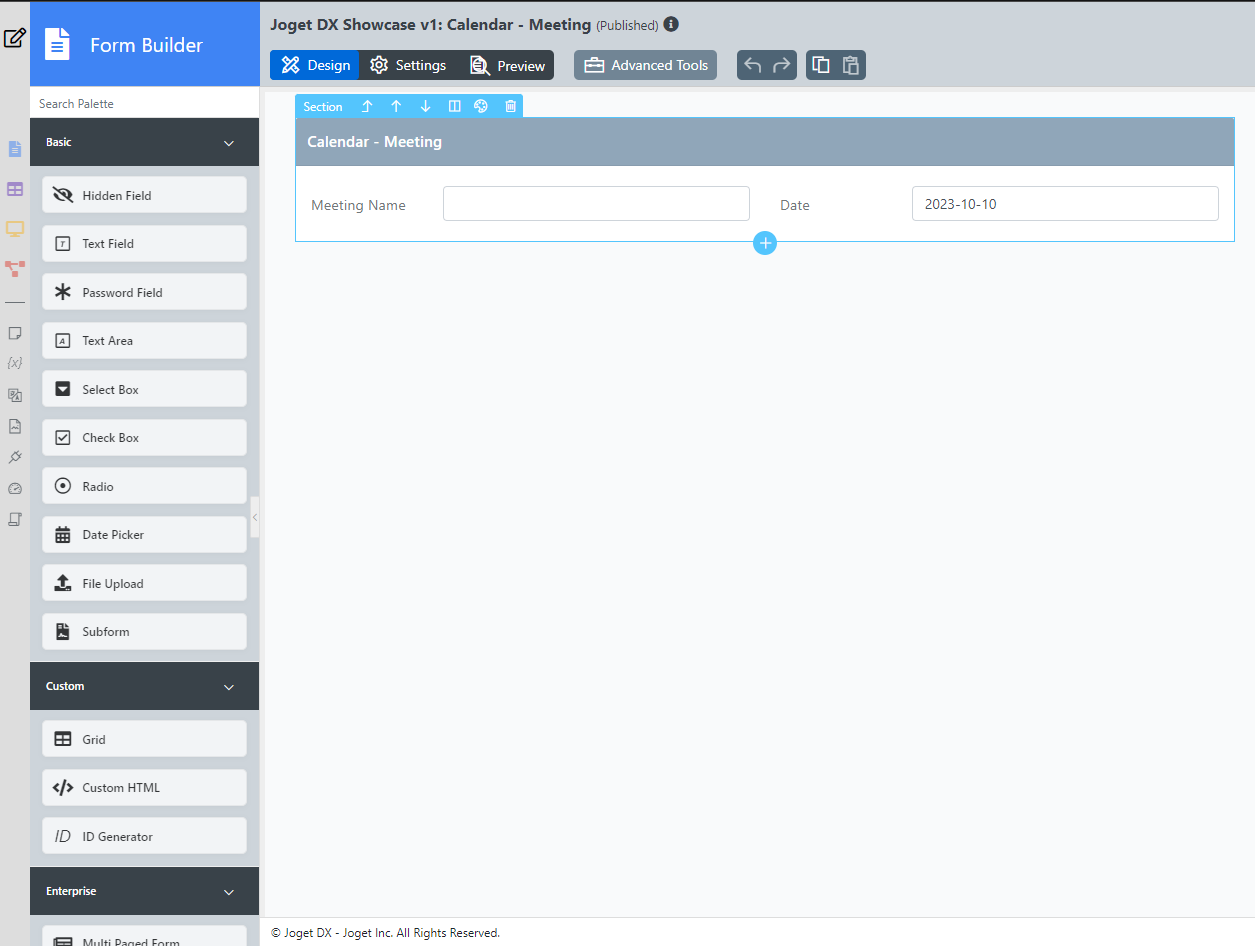Open the red Process Builder sidebar icon
The image size is (1255, 946).
coord(15,269)
